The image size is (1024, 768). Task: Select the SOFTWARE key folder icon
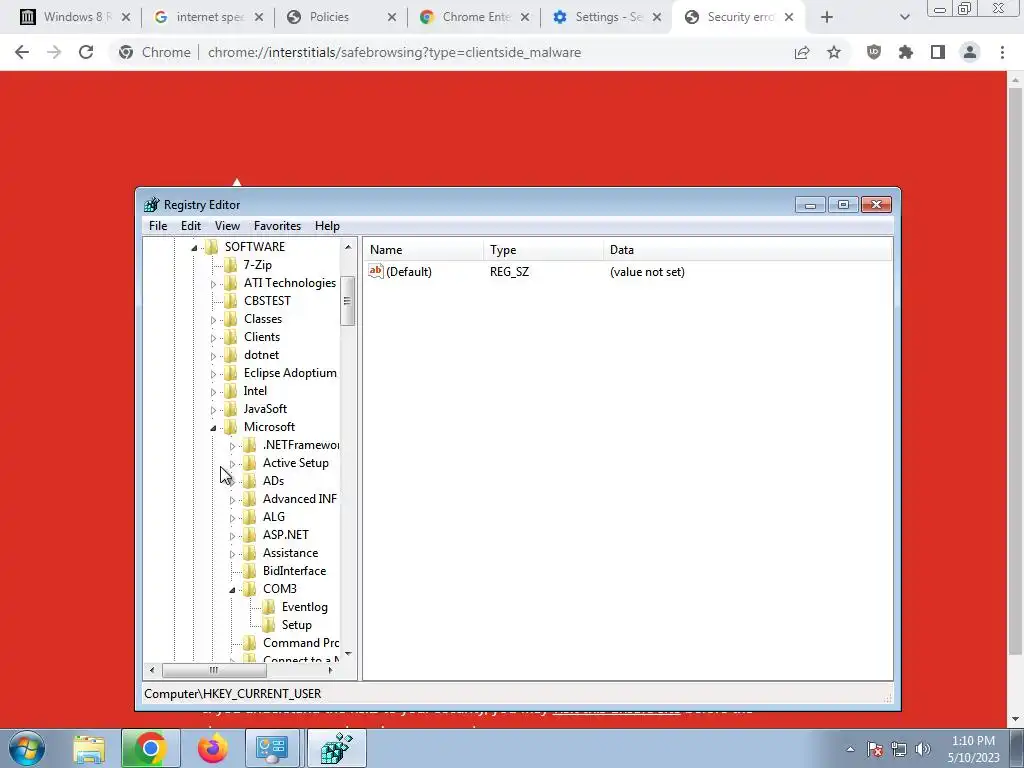212,246
